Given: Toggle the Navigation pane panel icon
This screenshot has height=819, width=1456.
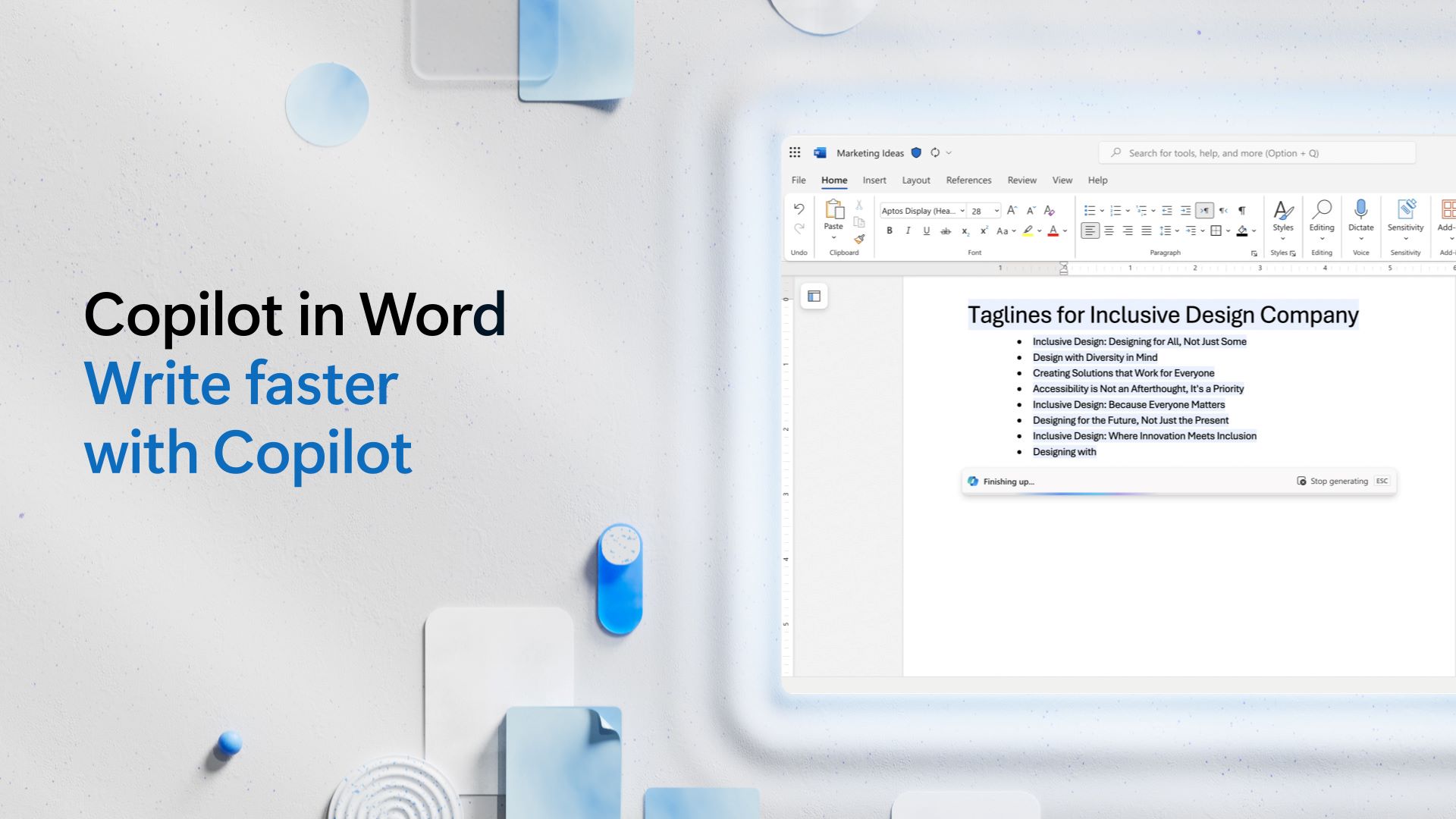Looking at the screenshot, I should point(814,296).
